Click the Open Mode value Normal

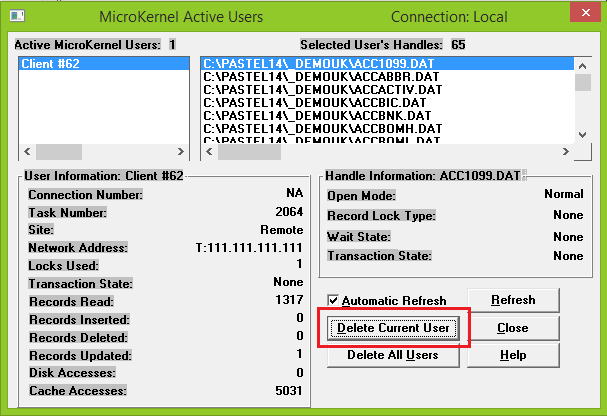pos(564,194)
